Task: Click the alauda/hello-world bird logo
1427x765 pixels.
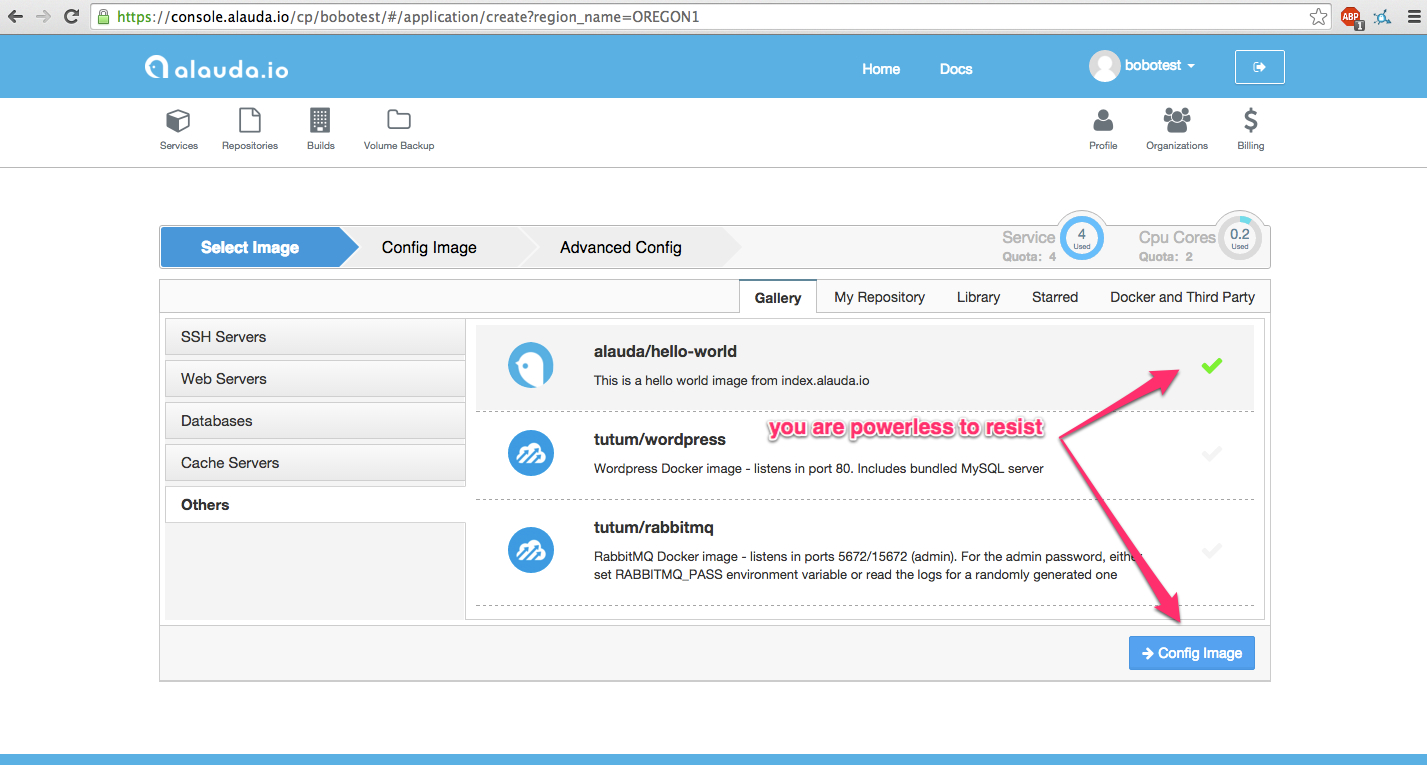Action: [531, 366]
